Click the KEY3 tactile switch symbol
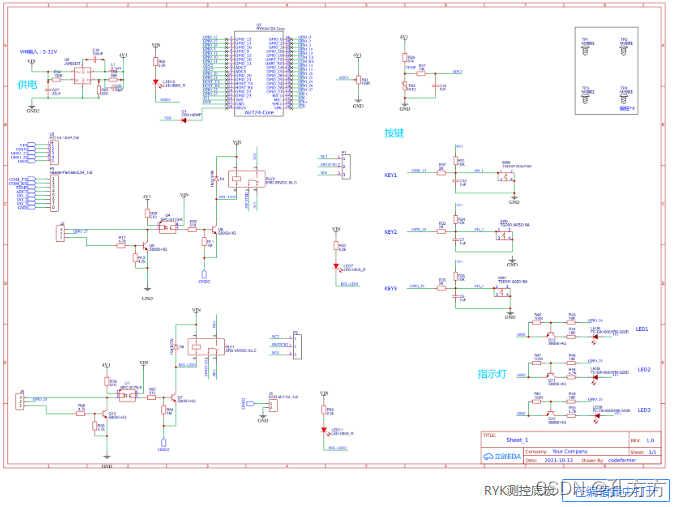 pyautogui.click(x=502, y=292)
